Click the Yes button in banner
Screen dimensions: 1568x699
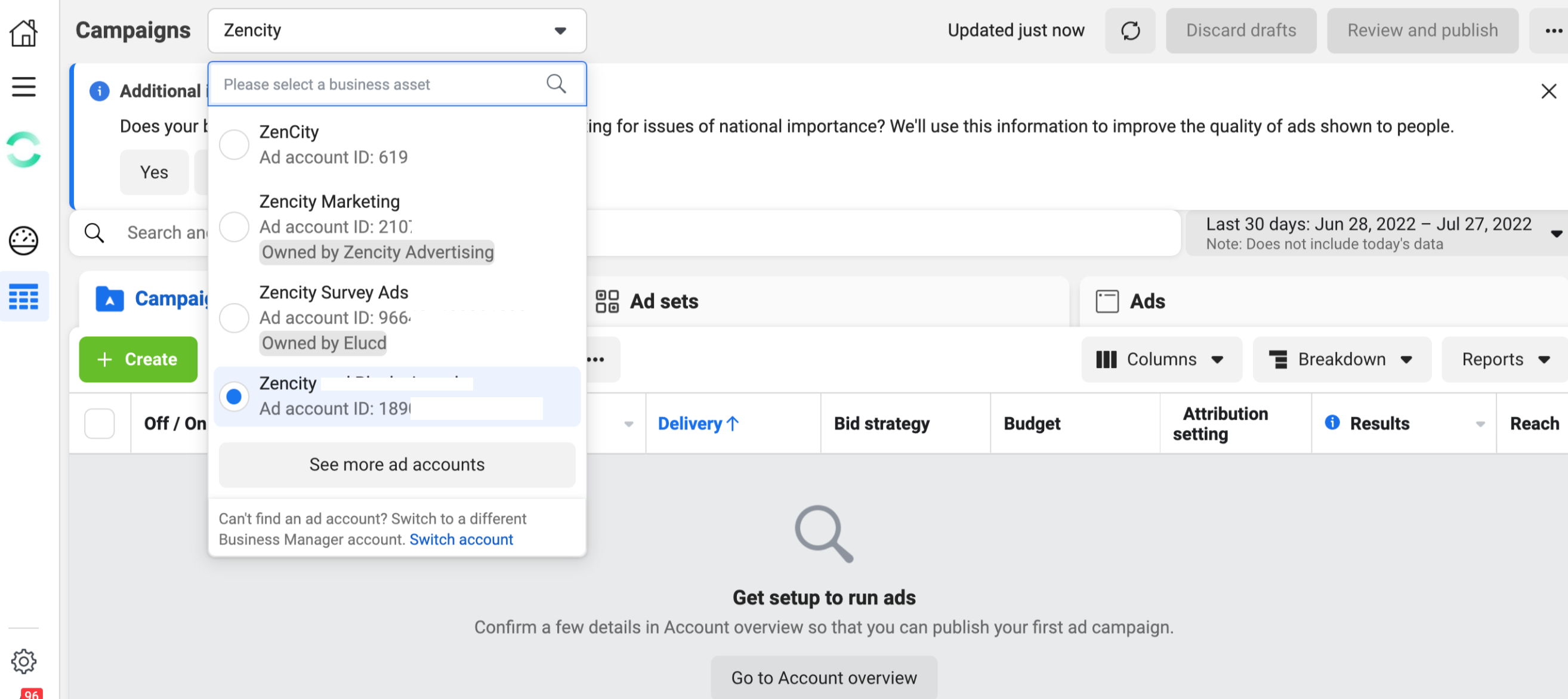click(154, 172)
